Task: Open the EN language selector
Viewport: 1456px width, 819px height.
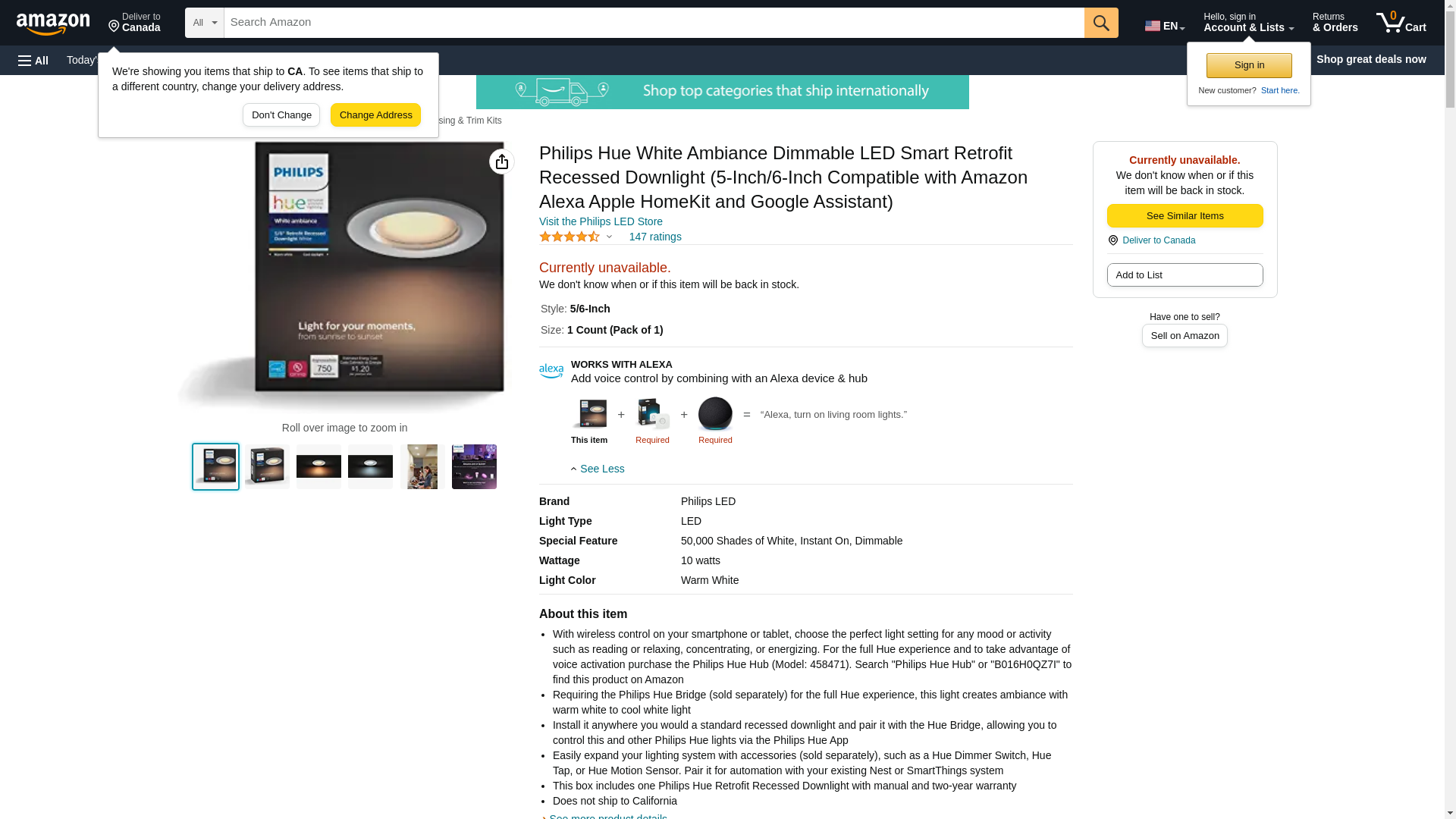Action: (x=1165, y=26)
